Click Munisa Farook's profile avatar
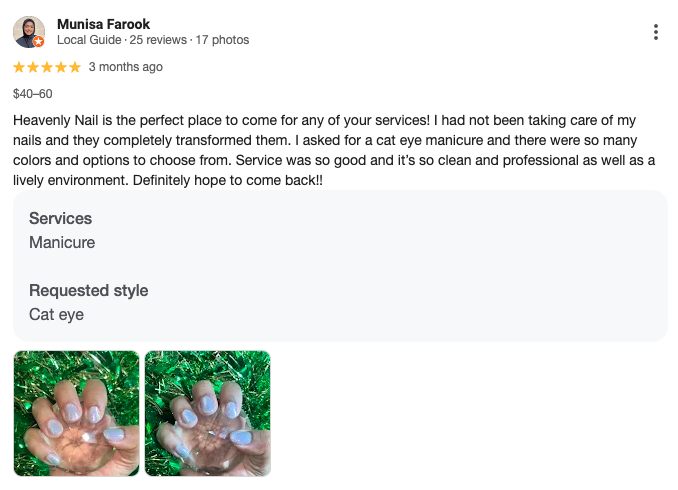Screen dimensions: 678x490 click(29, 32)
